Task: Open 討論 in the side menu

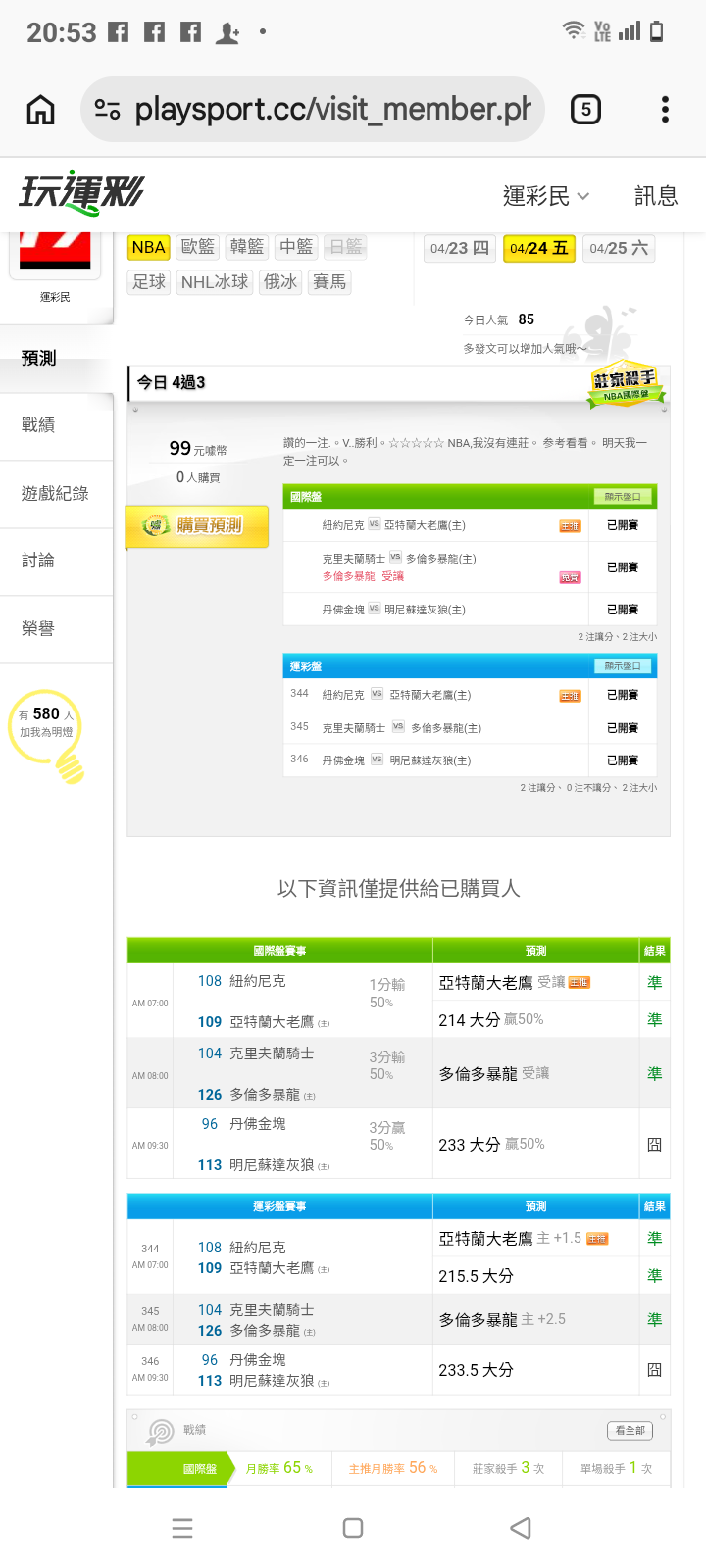Action: 39,561
